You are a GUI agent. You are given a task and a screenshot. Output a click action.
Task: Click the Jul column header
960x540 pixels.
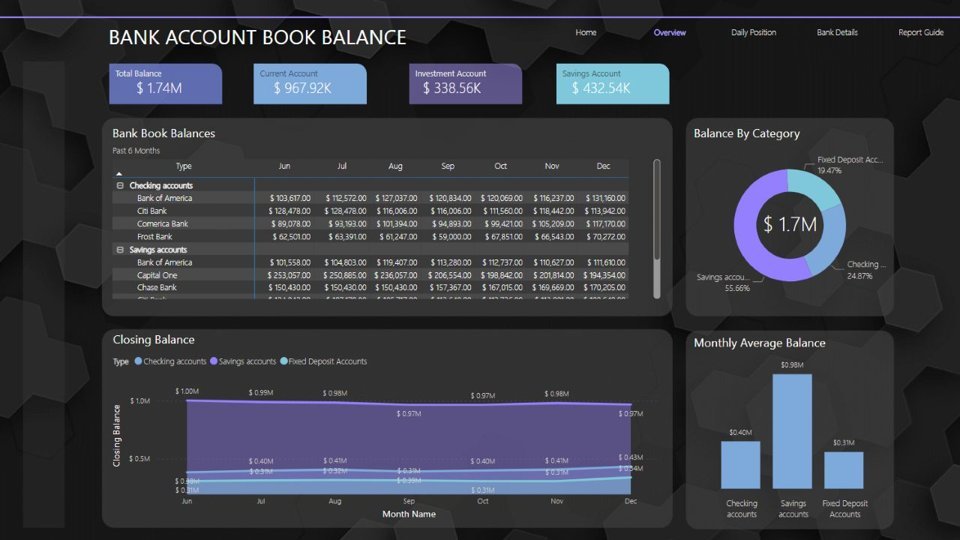[x=342, y=166]
